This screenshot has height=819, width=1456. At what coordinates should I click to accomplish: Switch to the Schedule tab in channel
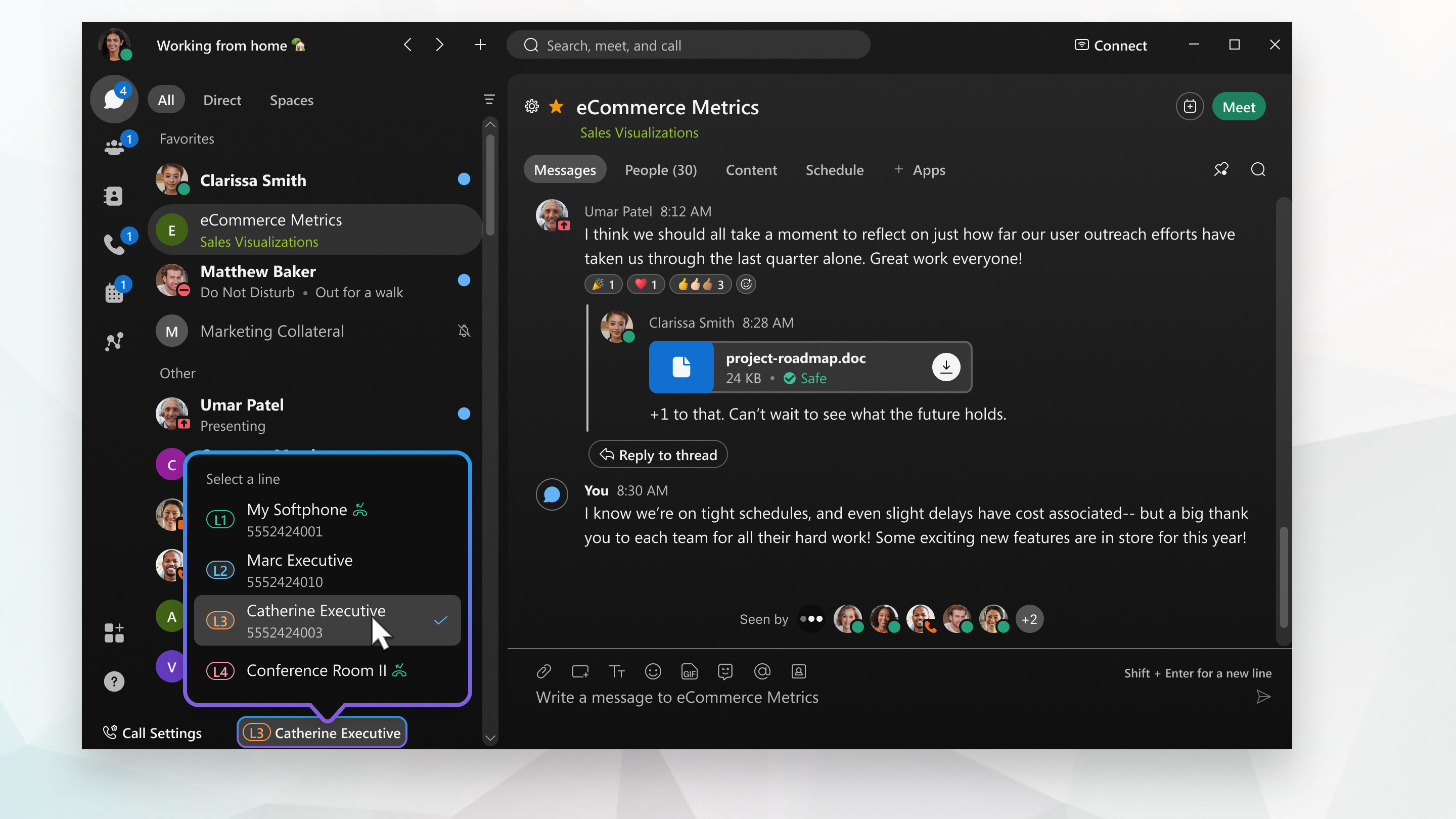[834, 168]
